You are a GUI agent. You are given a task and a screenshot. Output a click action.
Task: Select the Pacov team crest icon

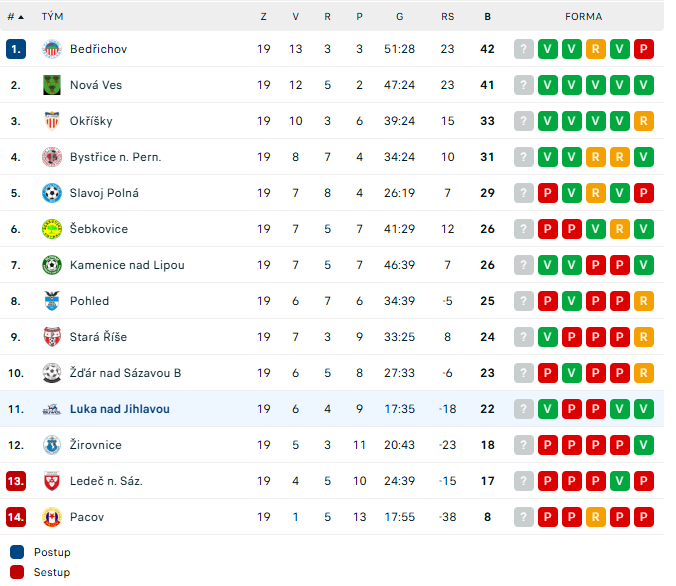[x=52, y=517]
